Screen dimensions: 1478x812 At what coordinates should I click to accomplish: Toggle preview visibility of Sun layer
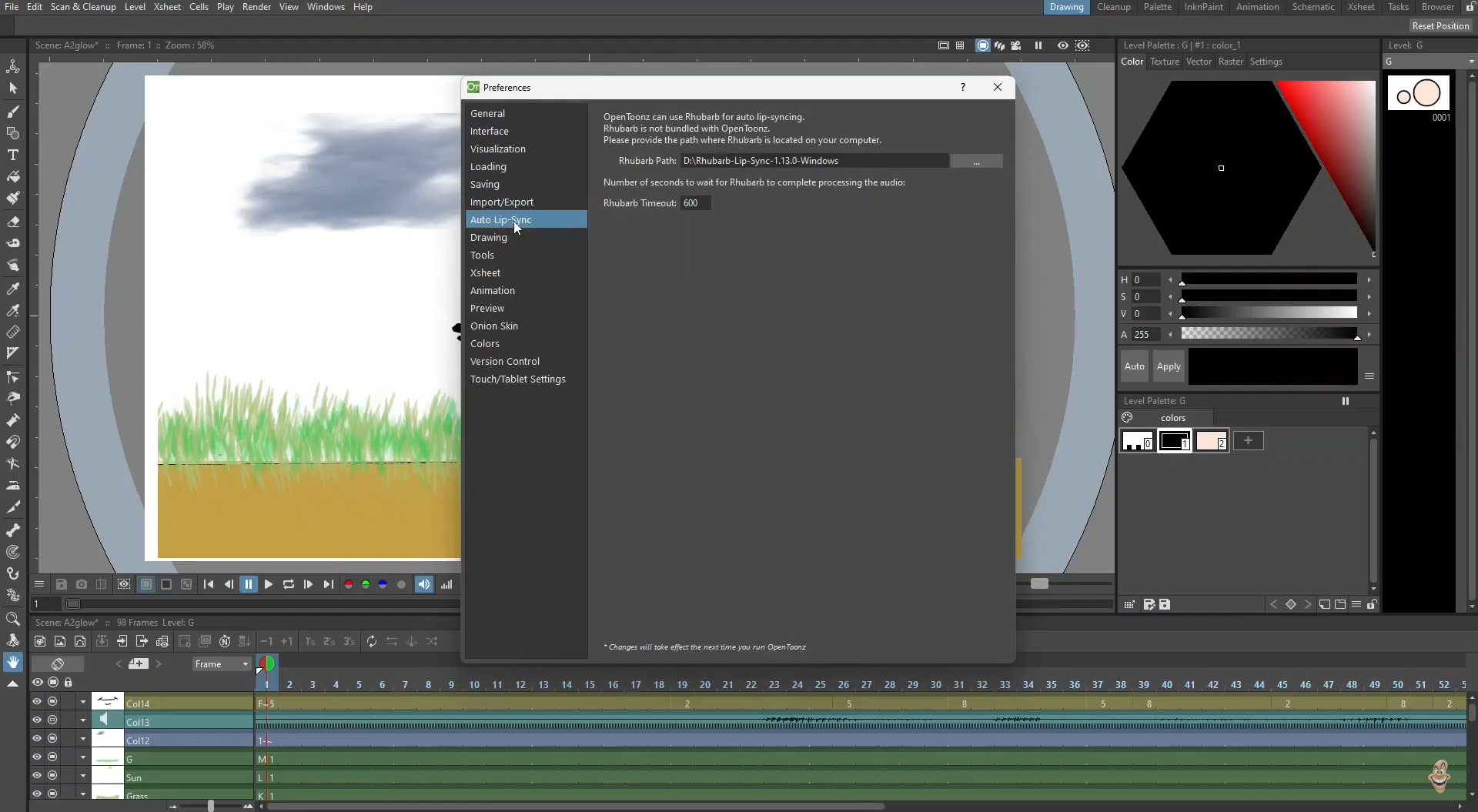tap(36, 776)
